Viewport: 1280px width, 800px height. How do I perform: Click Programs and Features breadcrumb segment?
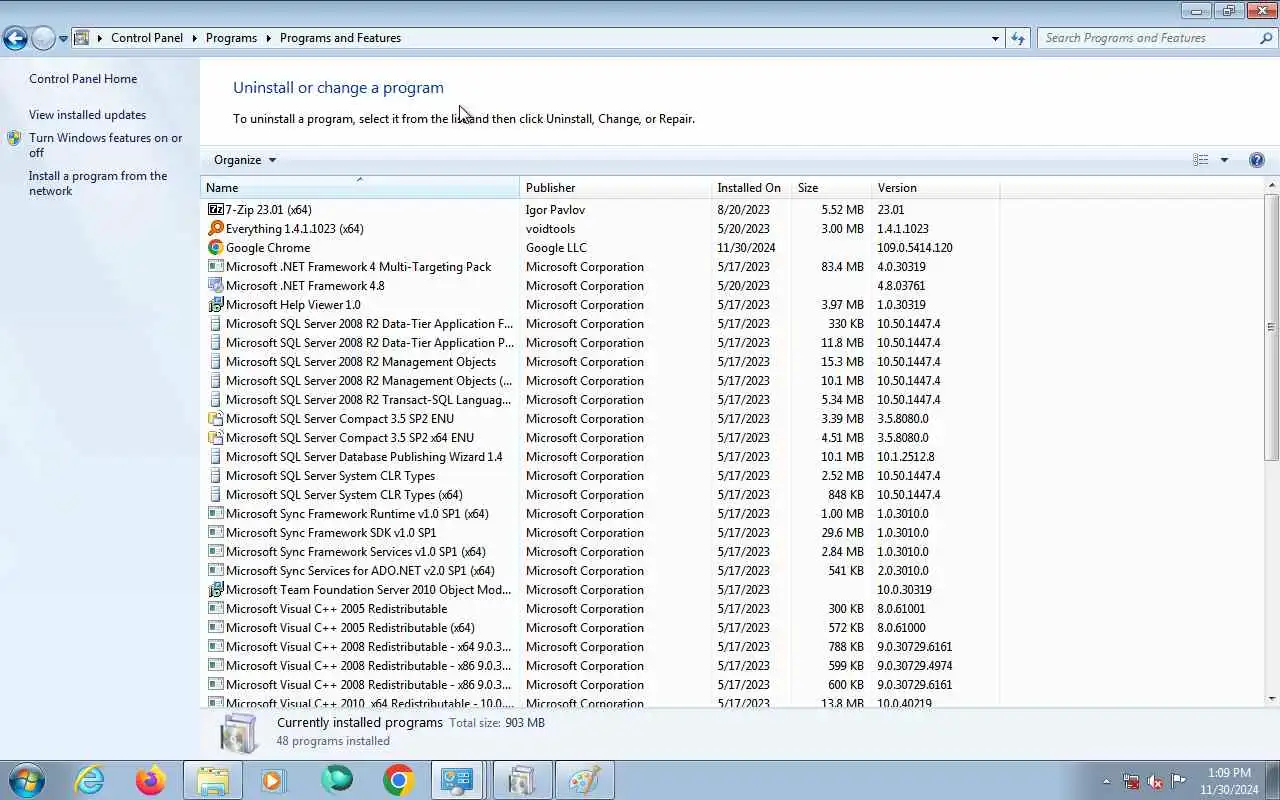tap(340, 38)
